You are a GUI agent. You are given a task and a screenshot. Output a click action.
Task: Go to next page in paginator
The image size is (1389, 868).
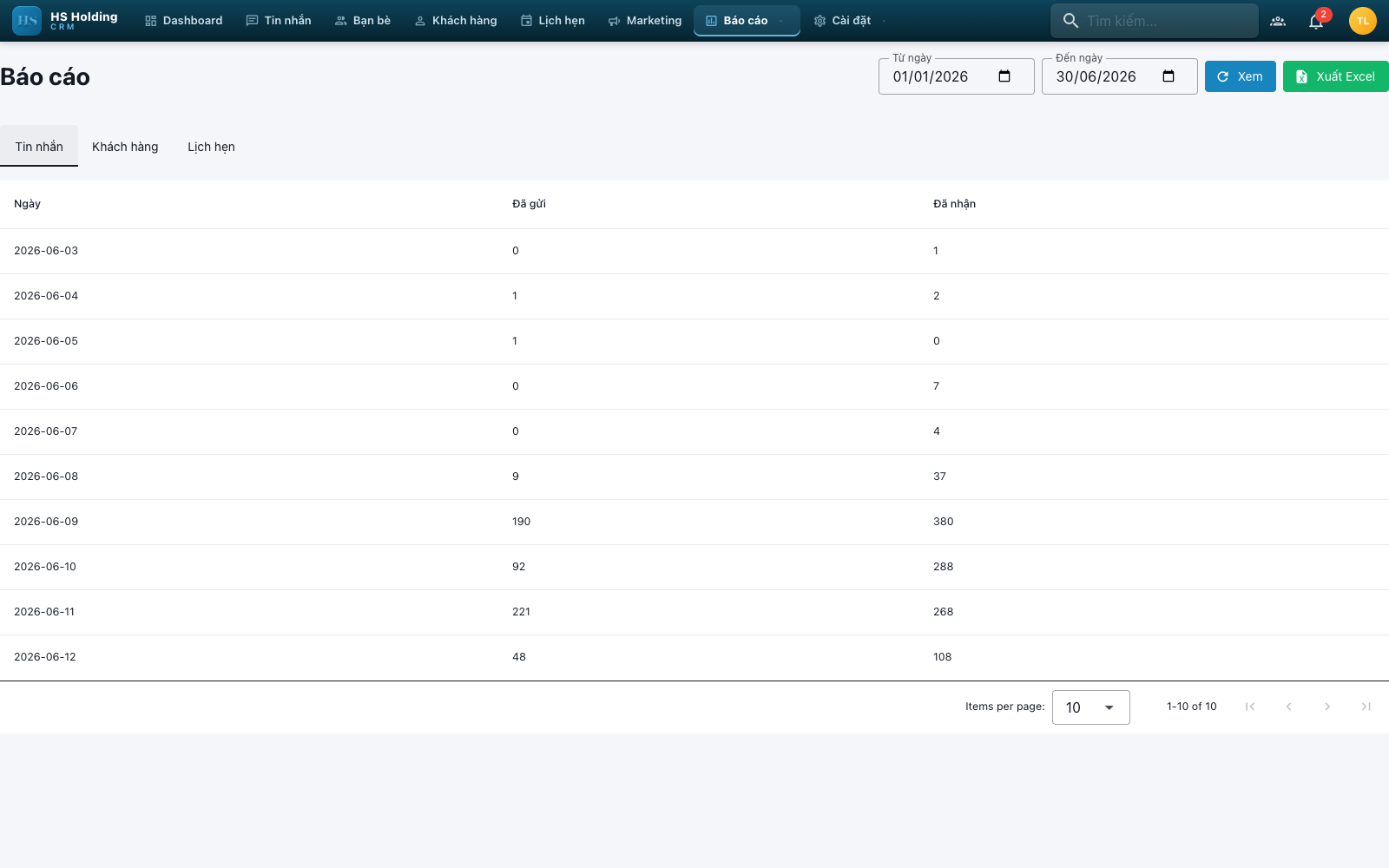click(1326, 707)
